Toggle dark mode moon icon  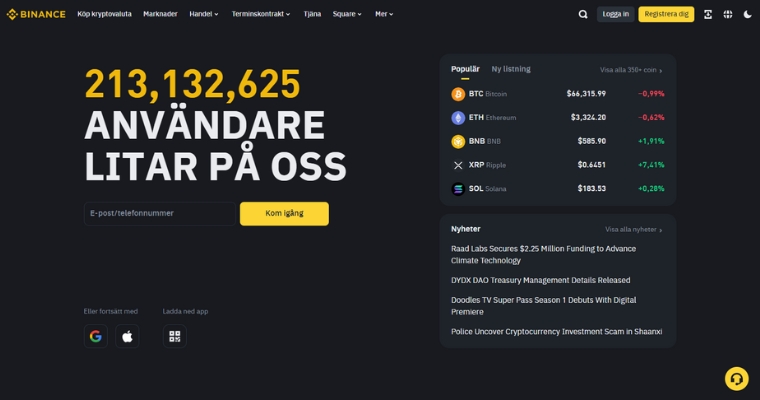(747, 14)
